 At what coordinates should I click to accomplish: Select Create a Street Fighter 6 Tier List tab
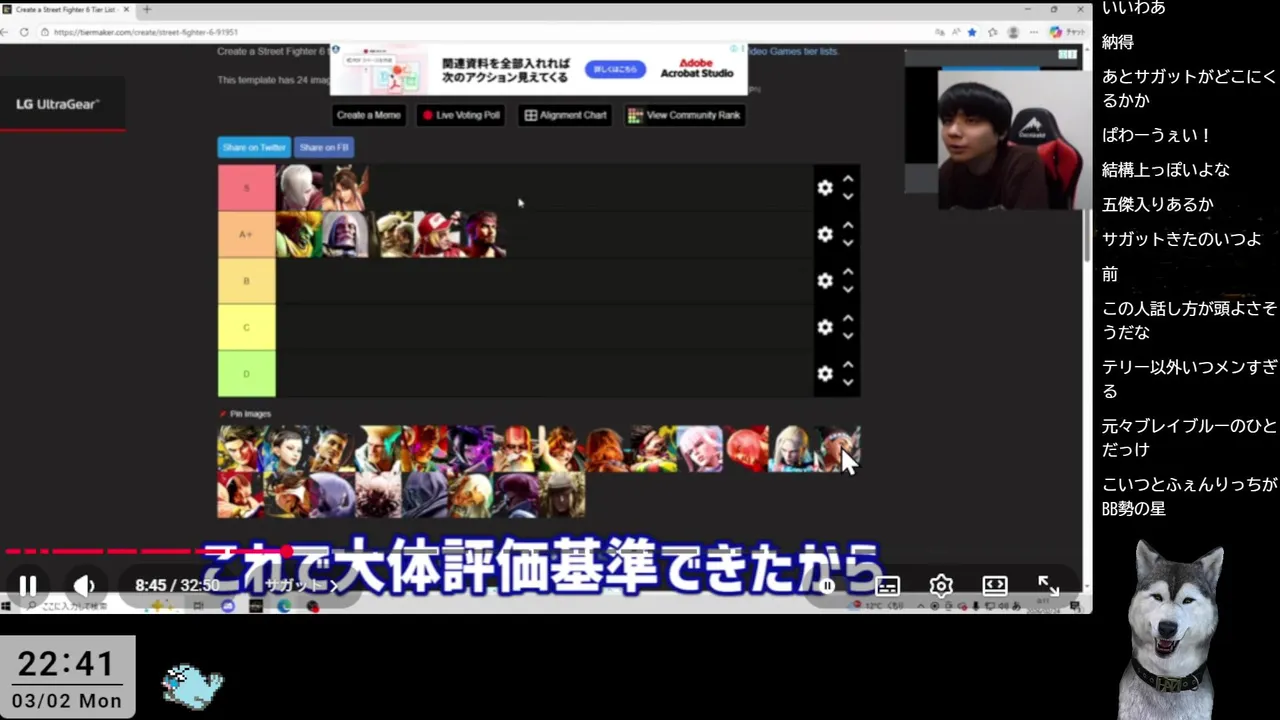(x=66, y=10)
